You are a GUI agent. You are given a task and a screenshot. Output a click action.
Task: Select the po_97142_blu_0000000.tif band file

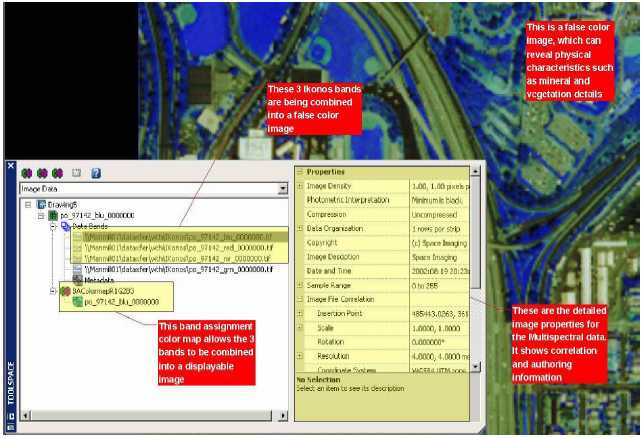[x=178, y=237]
